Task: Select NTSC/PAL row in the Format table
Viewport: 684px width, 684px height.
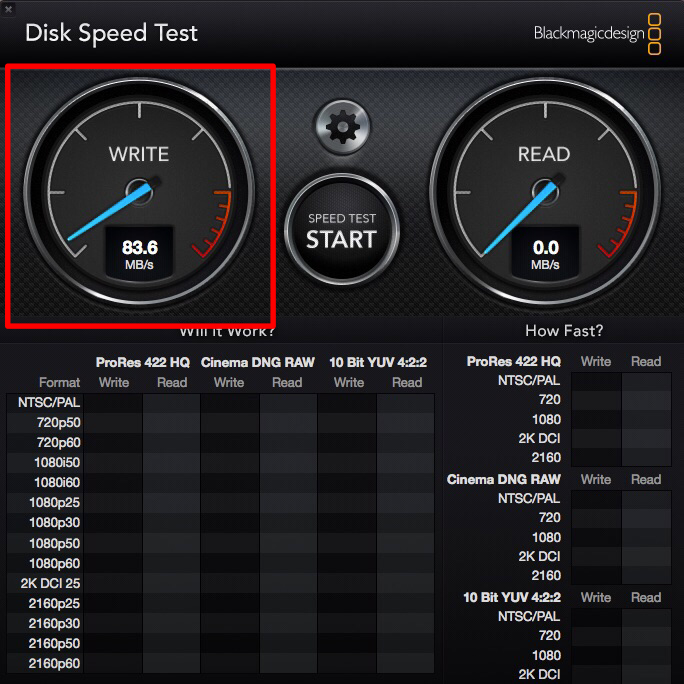Action: (x=220, y=402)
